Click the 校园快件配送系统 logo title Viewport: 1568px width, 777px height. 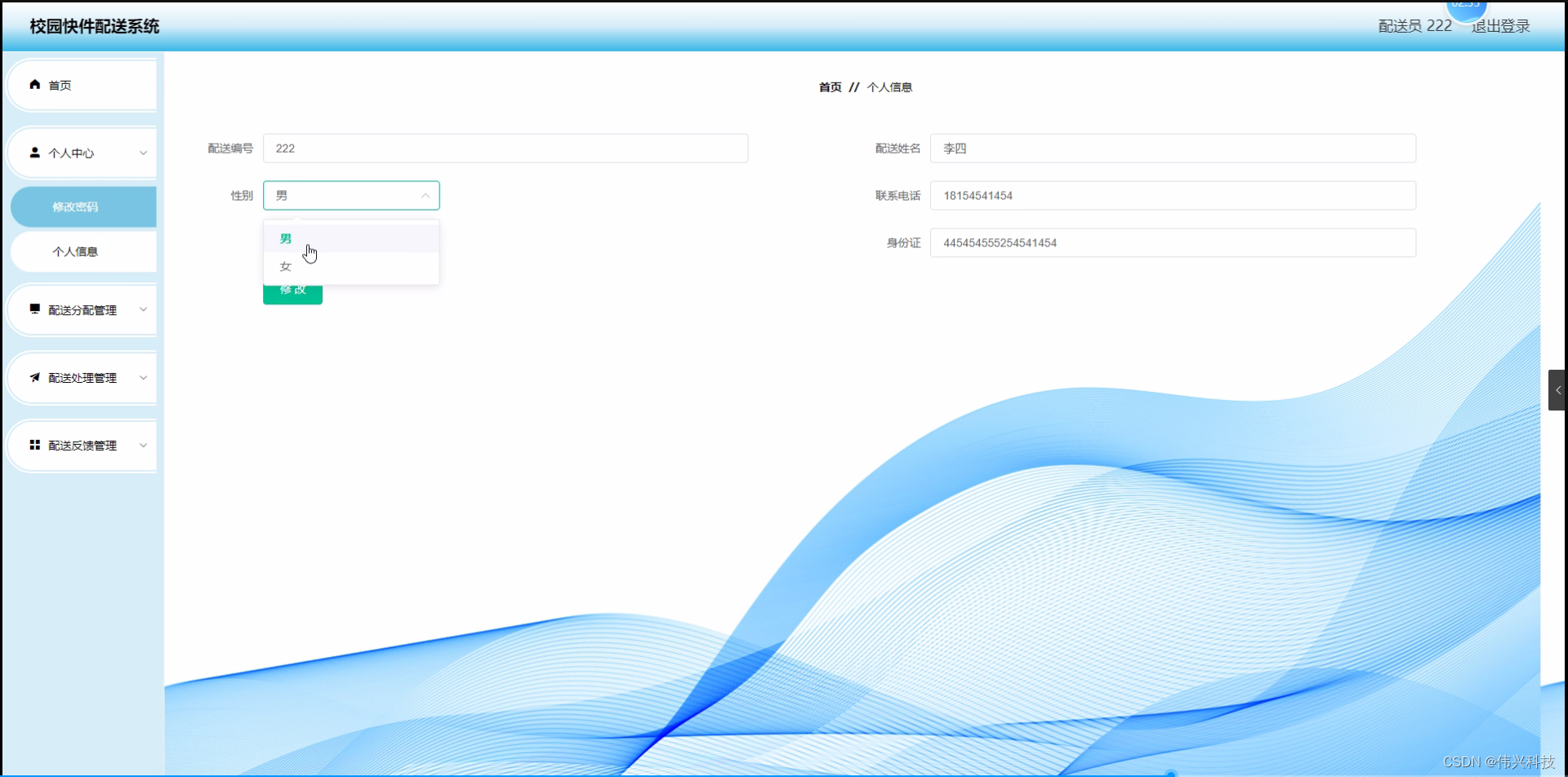pos(94,25)
